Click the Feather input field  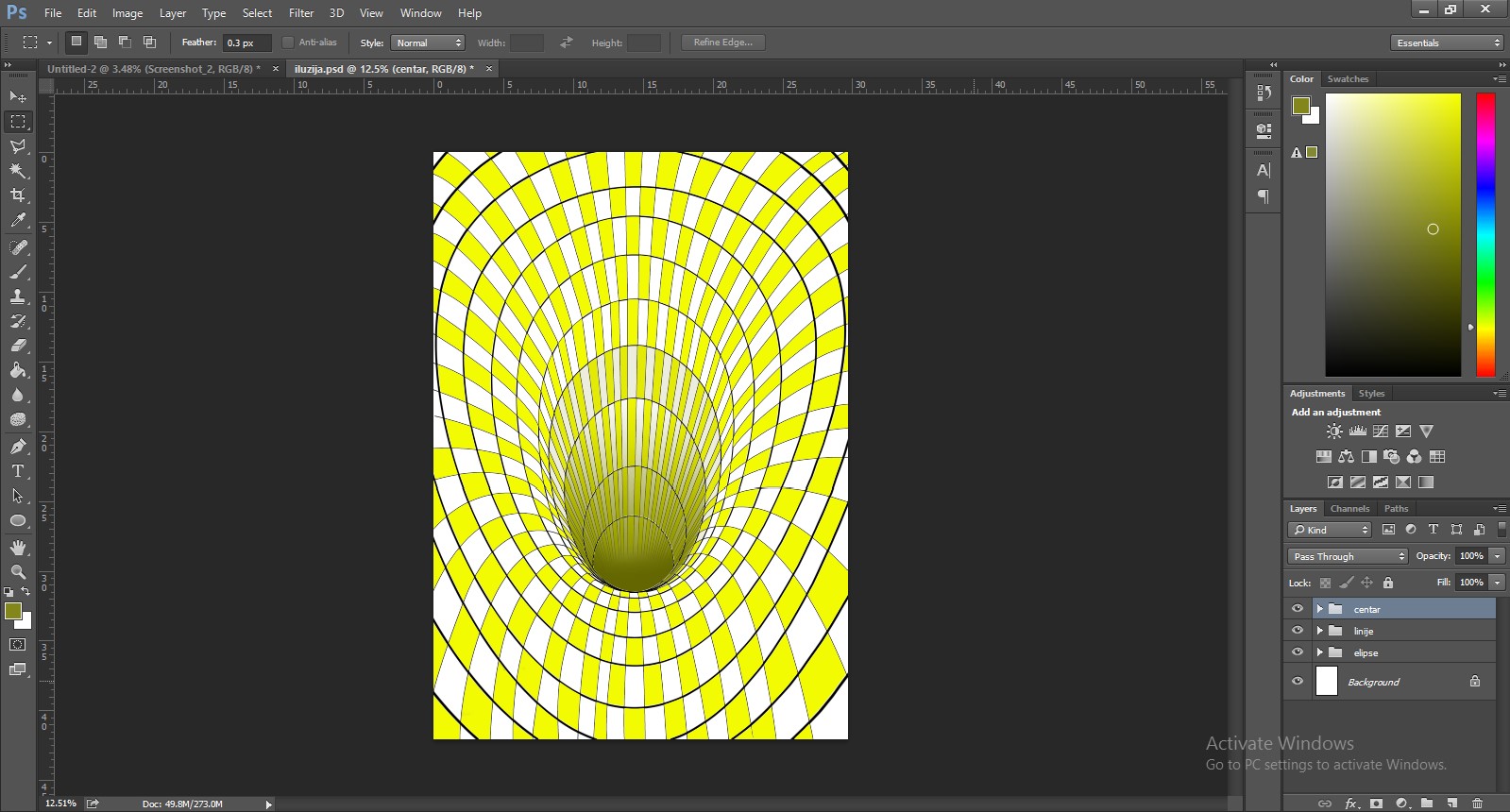pos(246,42)
